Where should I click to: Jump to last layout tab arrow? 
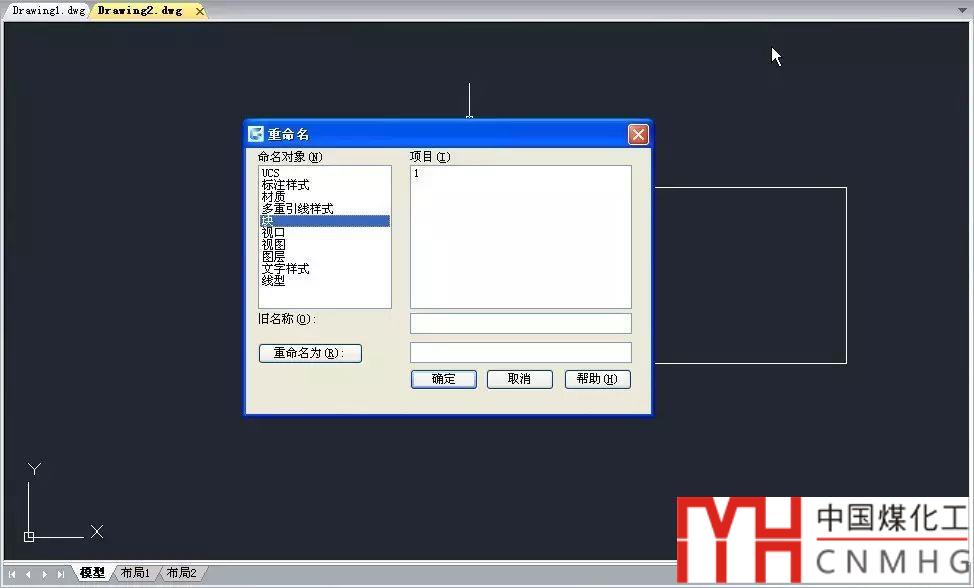click(x=60, y=574)
